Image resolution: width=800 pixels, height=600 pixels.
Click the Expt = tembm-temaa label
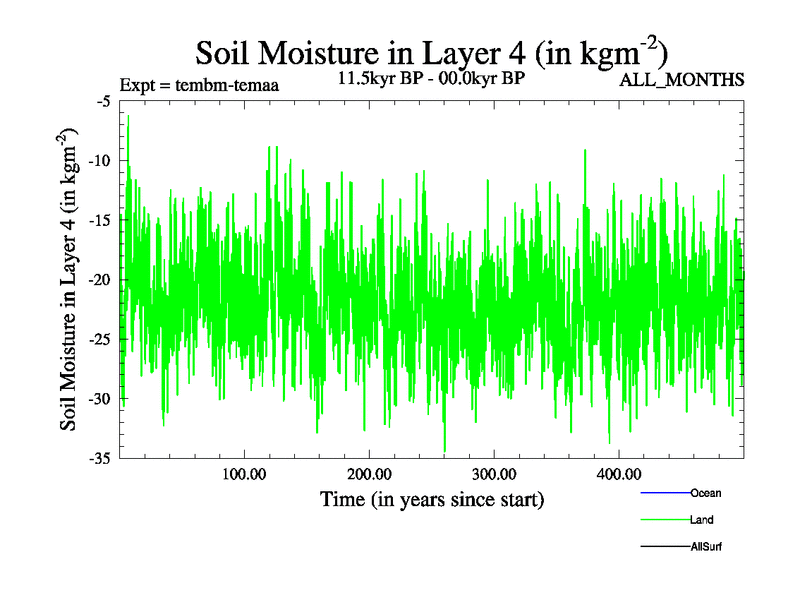coord(198,84)
